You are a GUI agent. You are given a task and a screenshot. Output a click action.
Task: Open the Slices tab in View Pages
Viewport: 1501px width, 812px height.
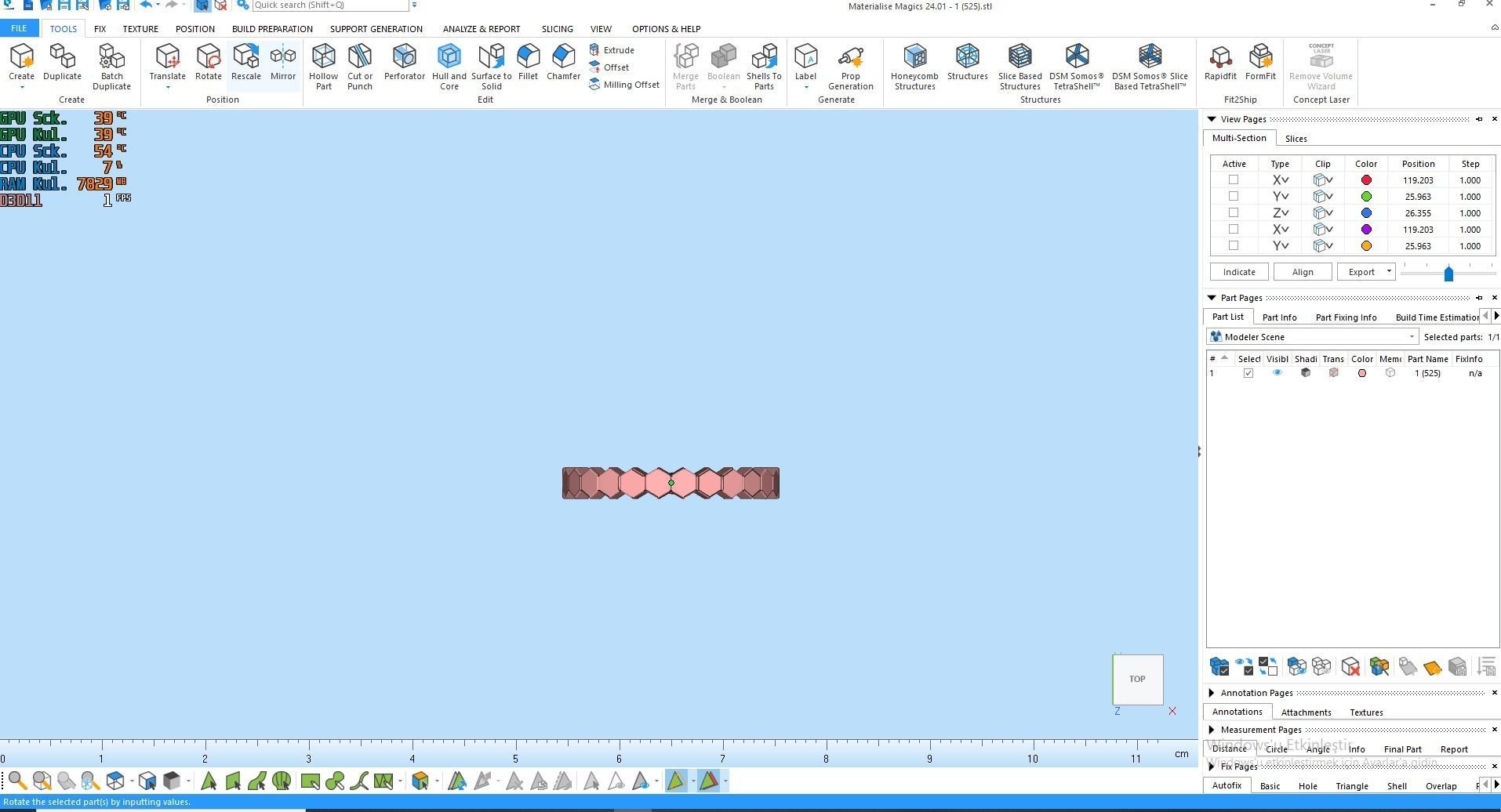[1296, 139]
